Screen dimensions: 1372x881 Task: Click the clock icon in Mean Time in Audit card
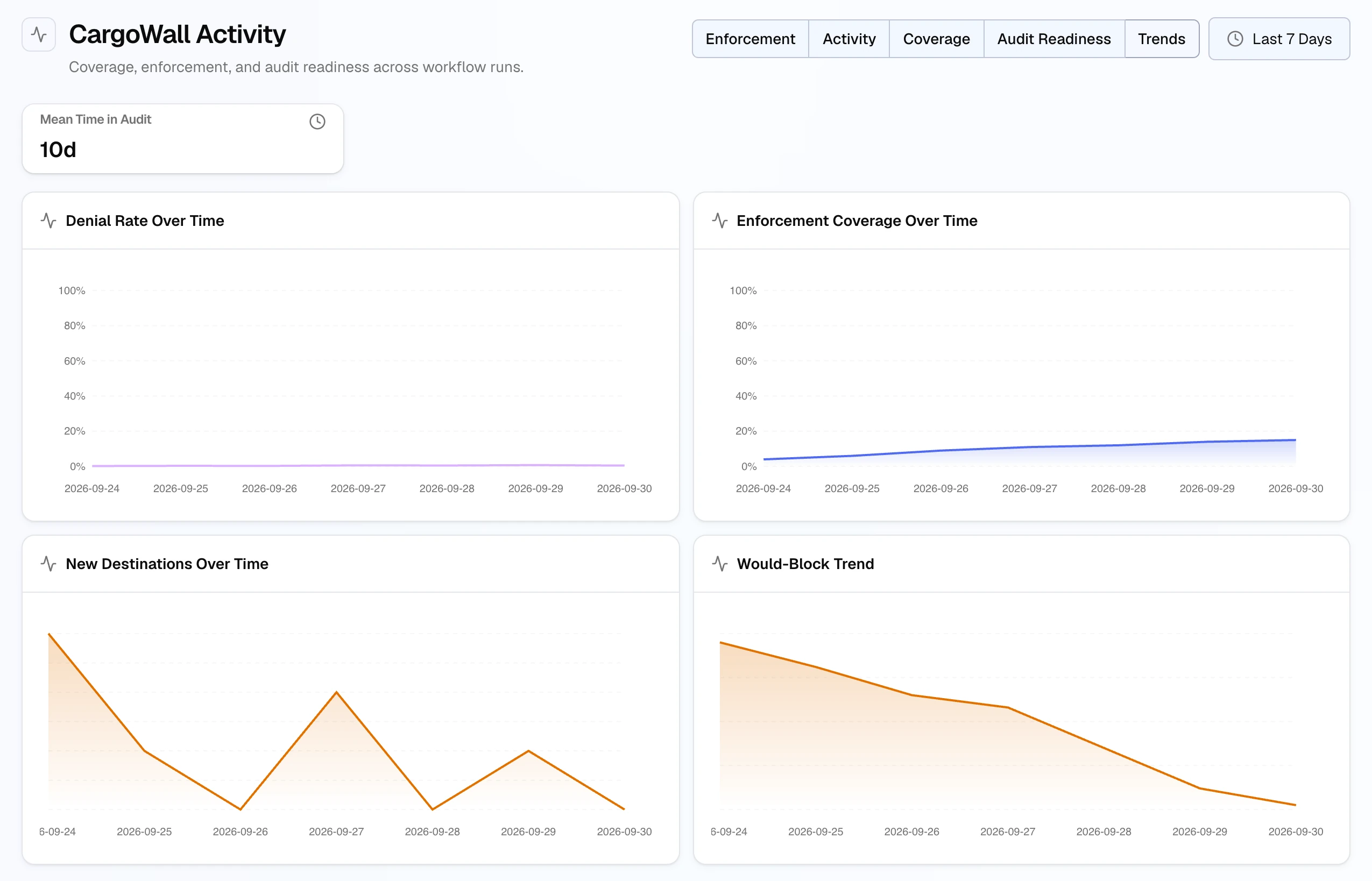(x=317, y=121)
